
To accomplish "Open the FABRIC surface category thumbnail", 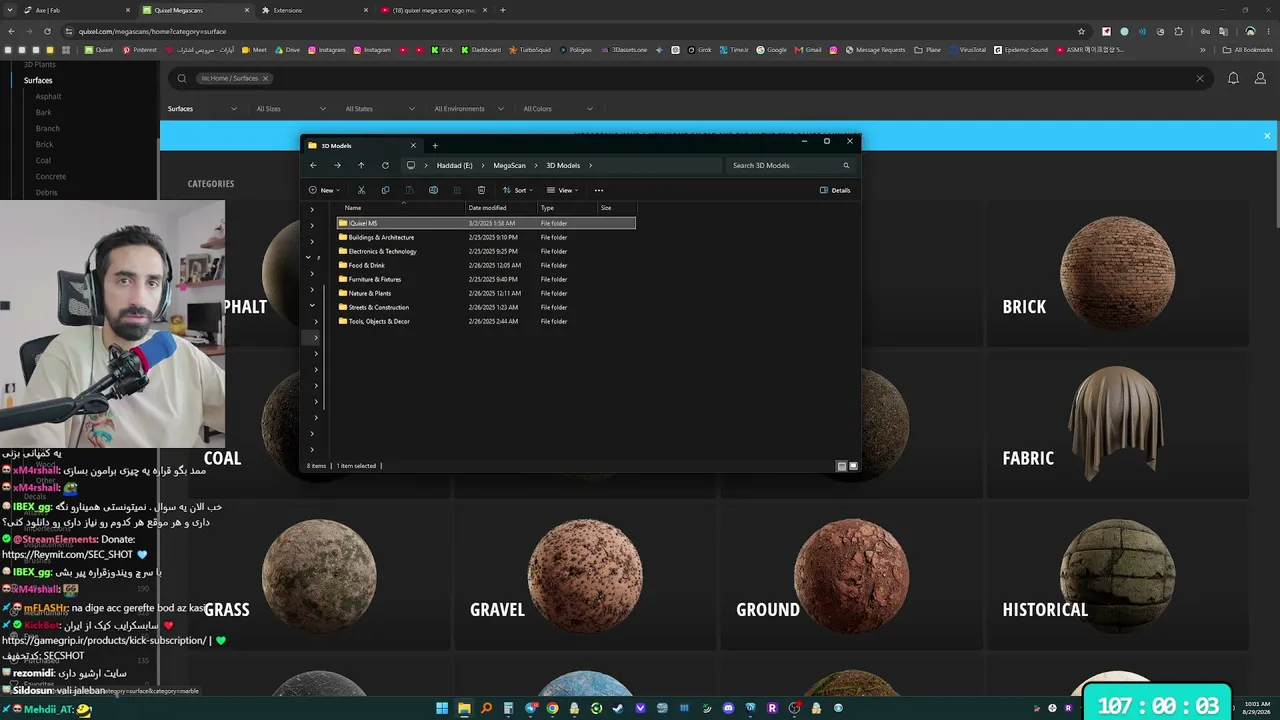I will tap(1118, 425).
